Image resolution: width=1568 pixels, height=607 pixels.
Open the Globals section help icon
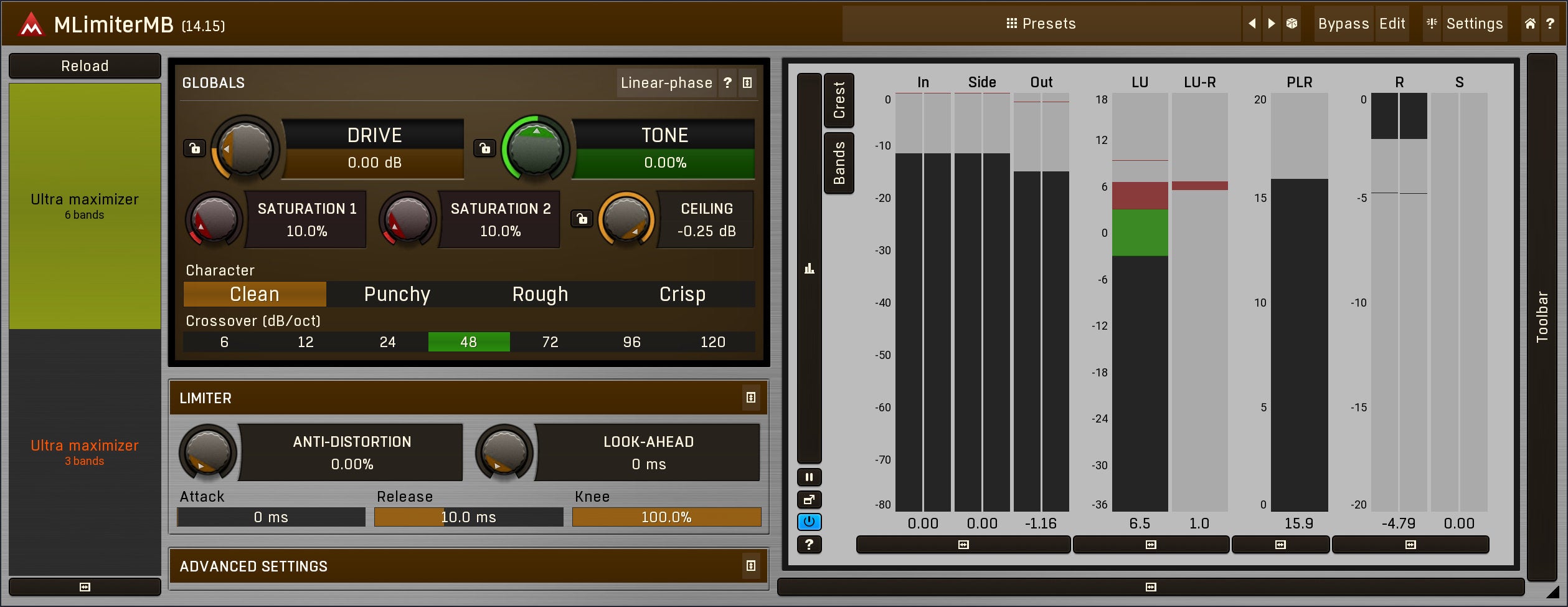(727, 83)
